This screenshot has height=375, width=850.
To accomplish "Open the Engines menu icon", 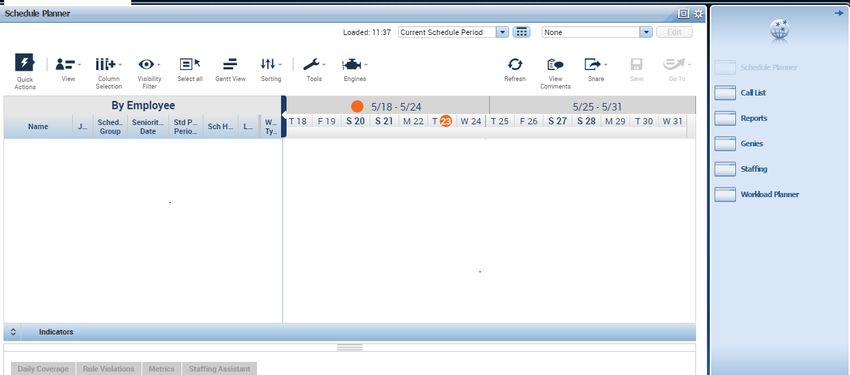I will click(x=352, y=64).
